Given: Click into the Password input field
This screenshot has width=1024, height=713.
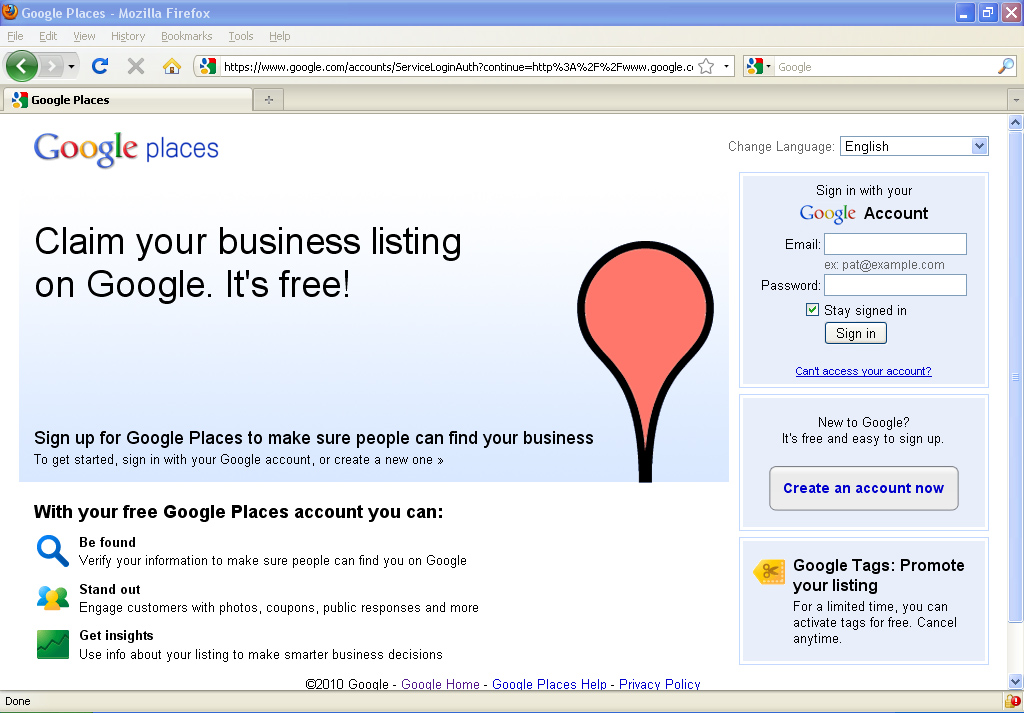Looking at the screenshot, I should click(895, 285).
